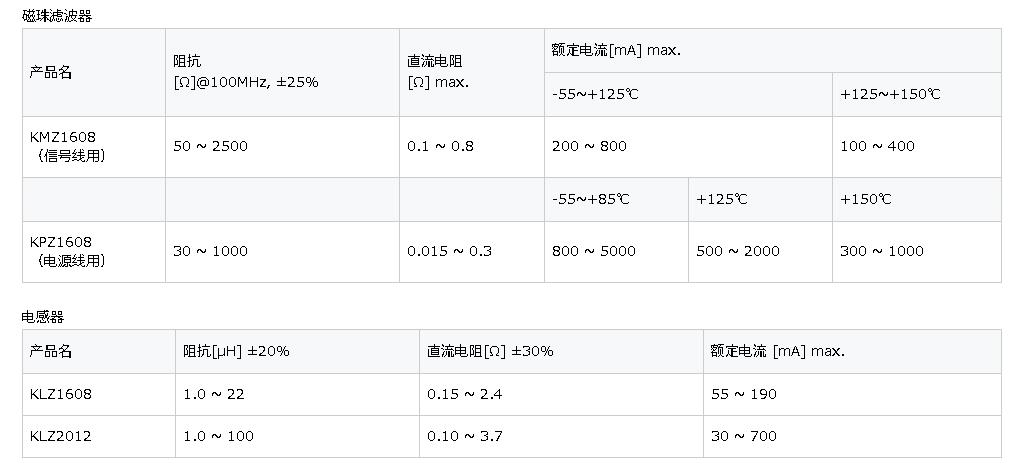Screen dimensions: 1018x468
Task: Select the 200 ~ 800 rated current cell
Action: pos(688,147)
